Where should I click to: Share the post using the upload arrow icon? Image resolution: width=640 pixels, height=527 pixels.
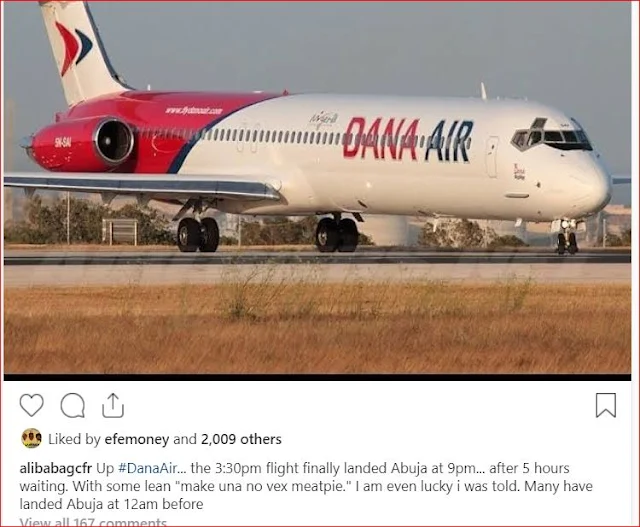113,405
